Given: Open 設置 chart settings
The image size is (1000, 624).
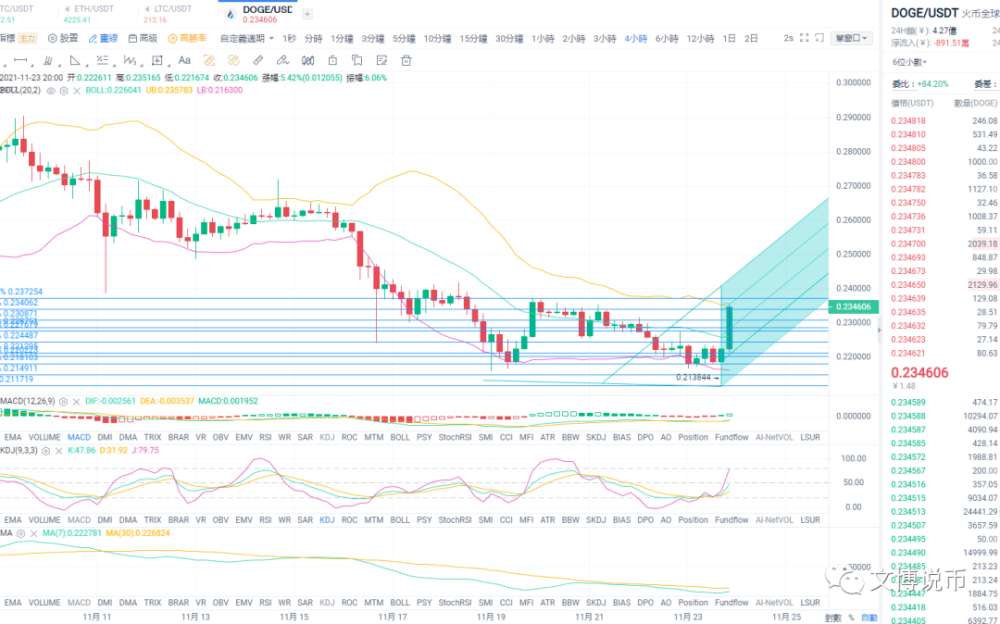Looking at the screenshot, I should (x=63, y=38).
